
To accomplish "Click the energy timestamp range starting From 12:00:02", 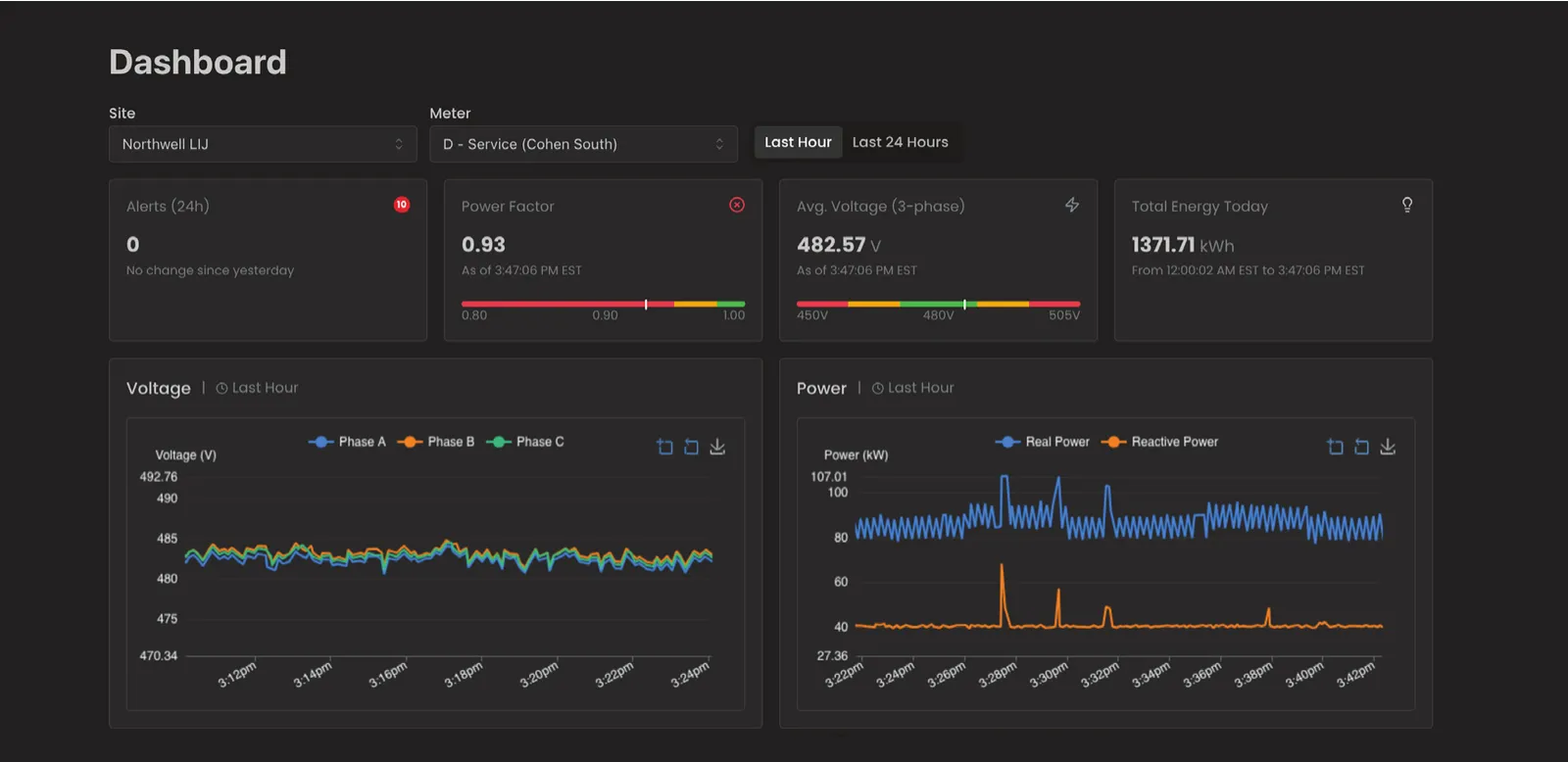I will [x=1248, y=270].
